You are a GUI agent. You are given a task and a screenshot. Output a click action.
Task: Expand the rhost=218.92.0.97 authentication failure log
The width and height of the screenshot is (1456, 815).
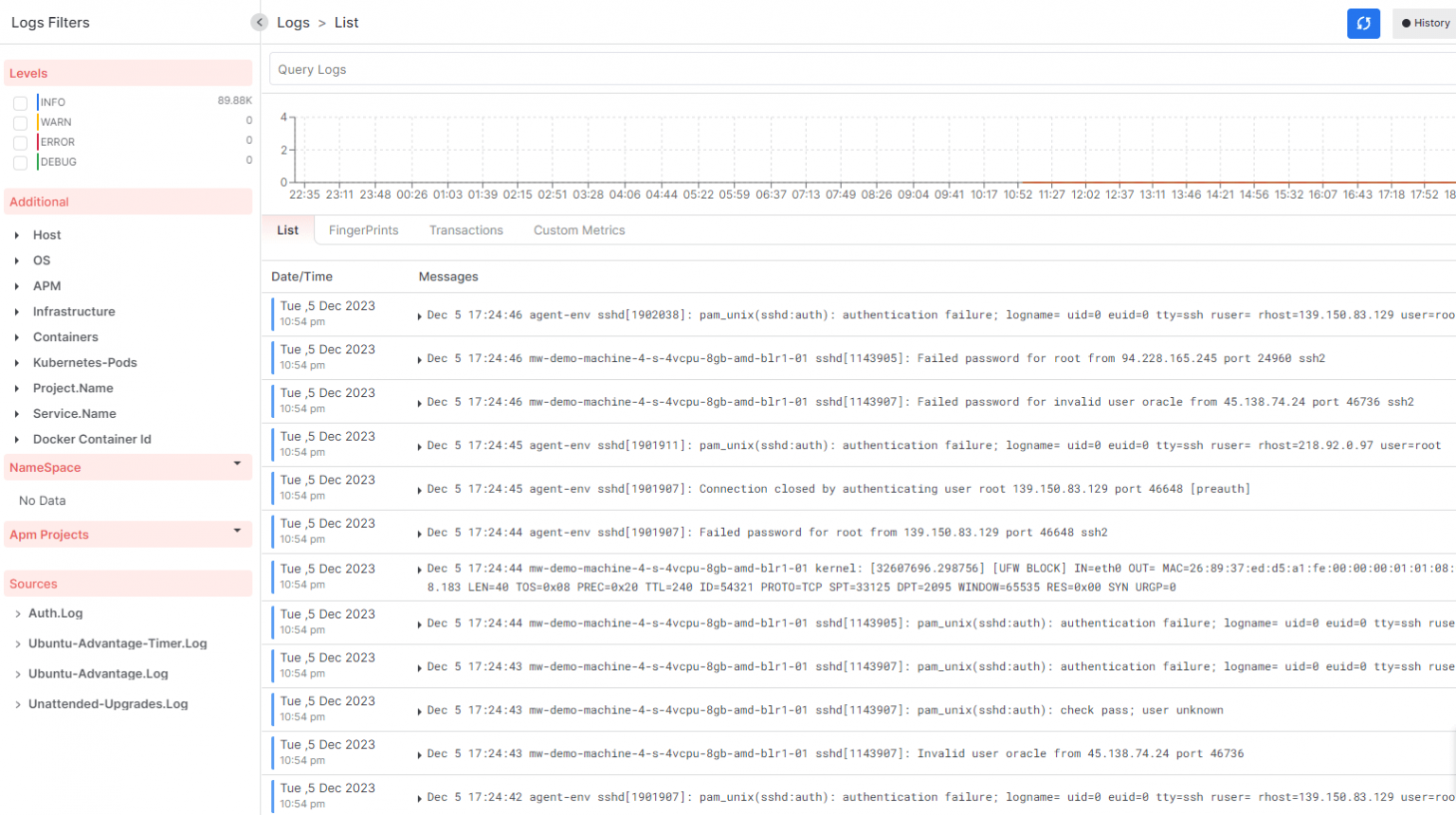click(419, 447)
